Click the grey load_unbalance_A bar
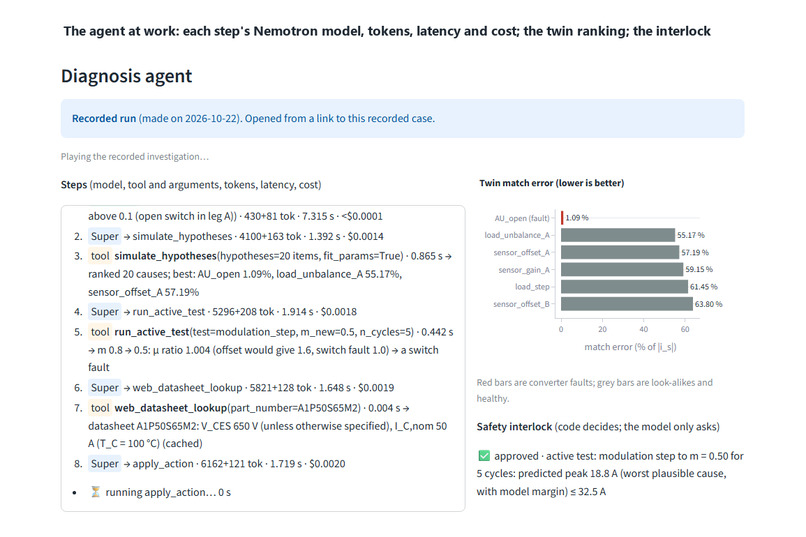This screenshot has width=806, height=537. coord(617,235)
